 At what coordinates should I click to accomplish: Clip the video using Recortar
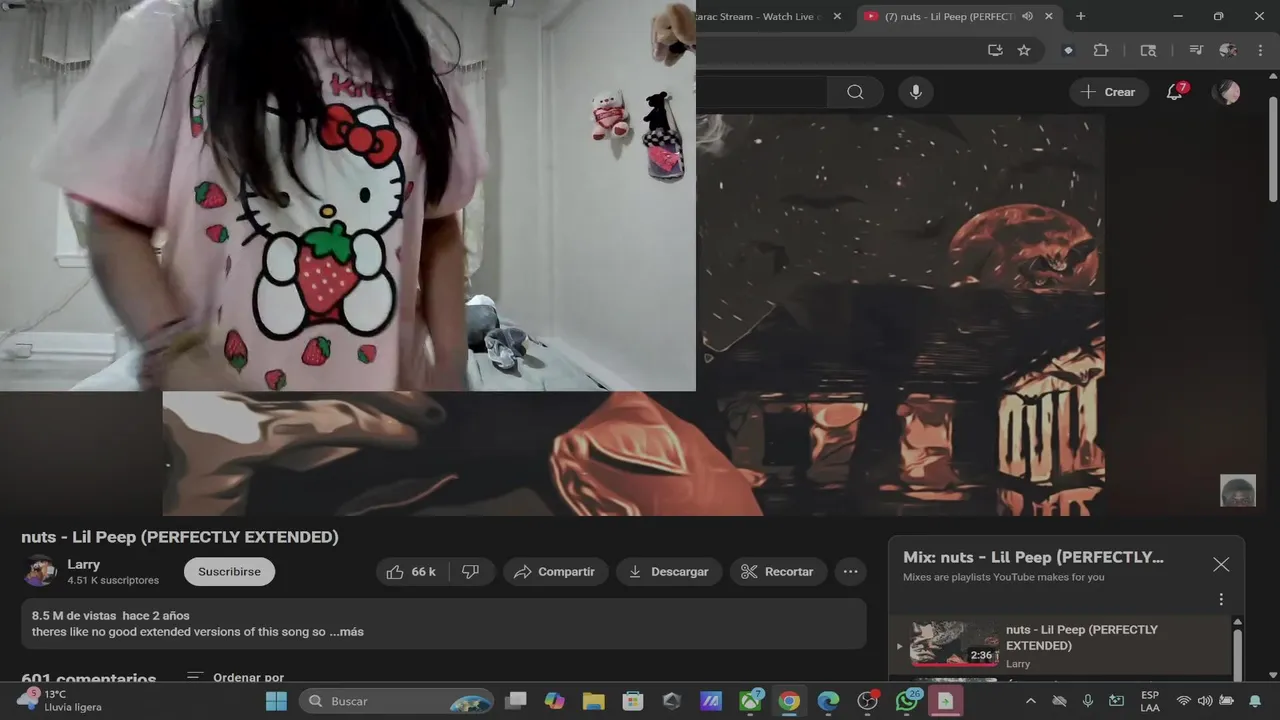point(778,572)
